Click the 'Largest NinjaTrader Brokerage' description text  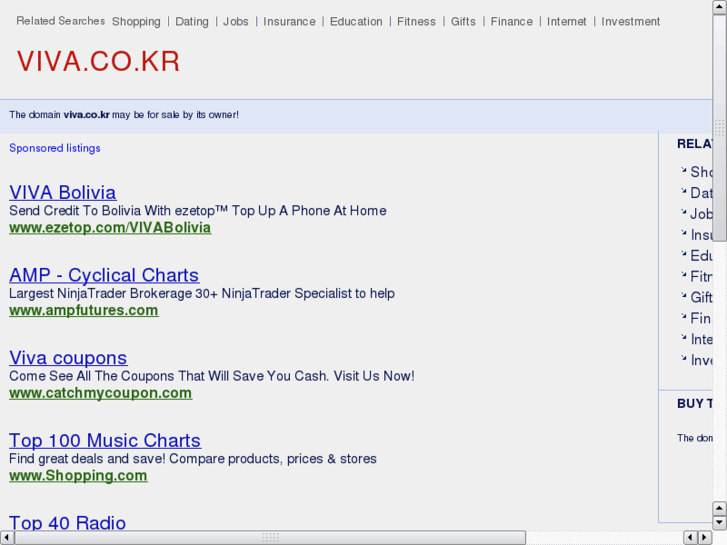click(x=202, y=293)
